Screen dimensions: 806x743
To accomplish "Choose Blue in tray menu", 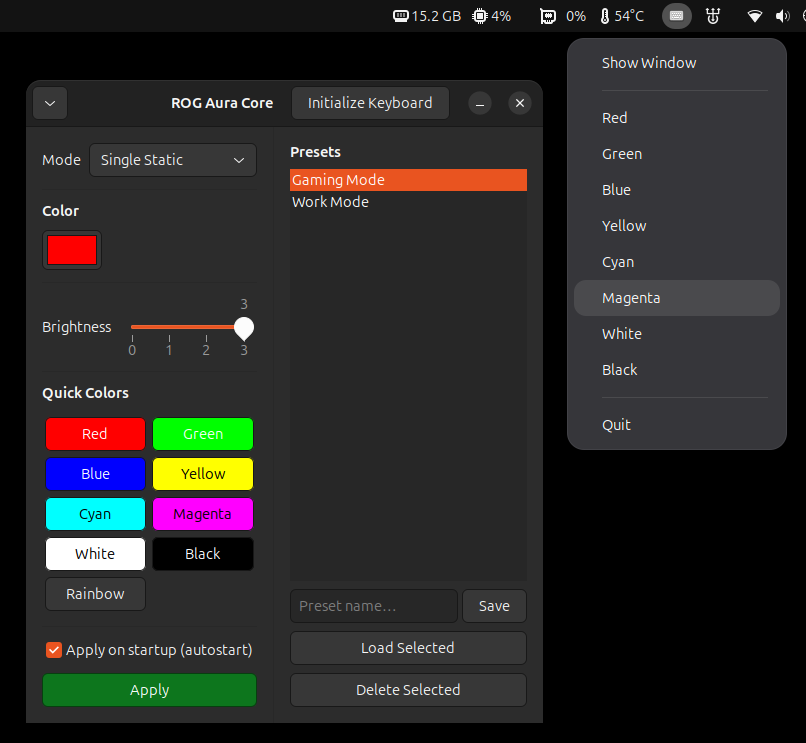I will click(676, 190).
